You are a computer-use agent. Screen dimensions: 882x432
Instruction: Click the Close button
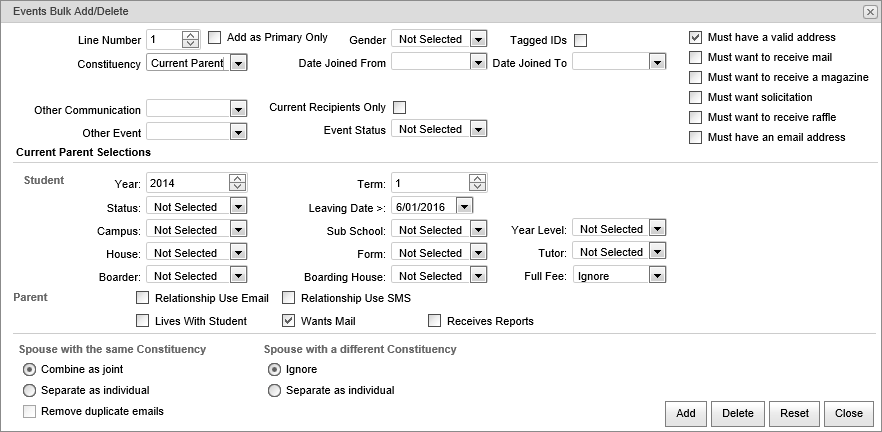[849, 413]
